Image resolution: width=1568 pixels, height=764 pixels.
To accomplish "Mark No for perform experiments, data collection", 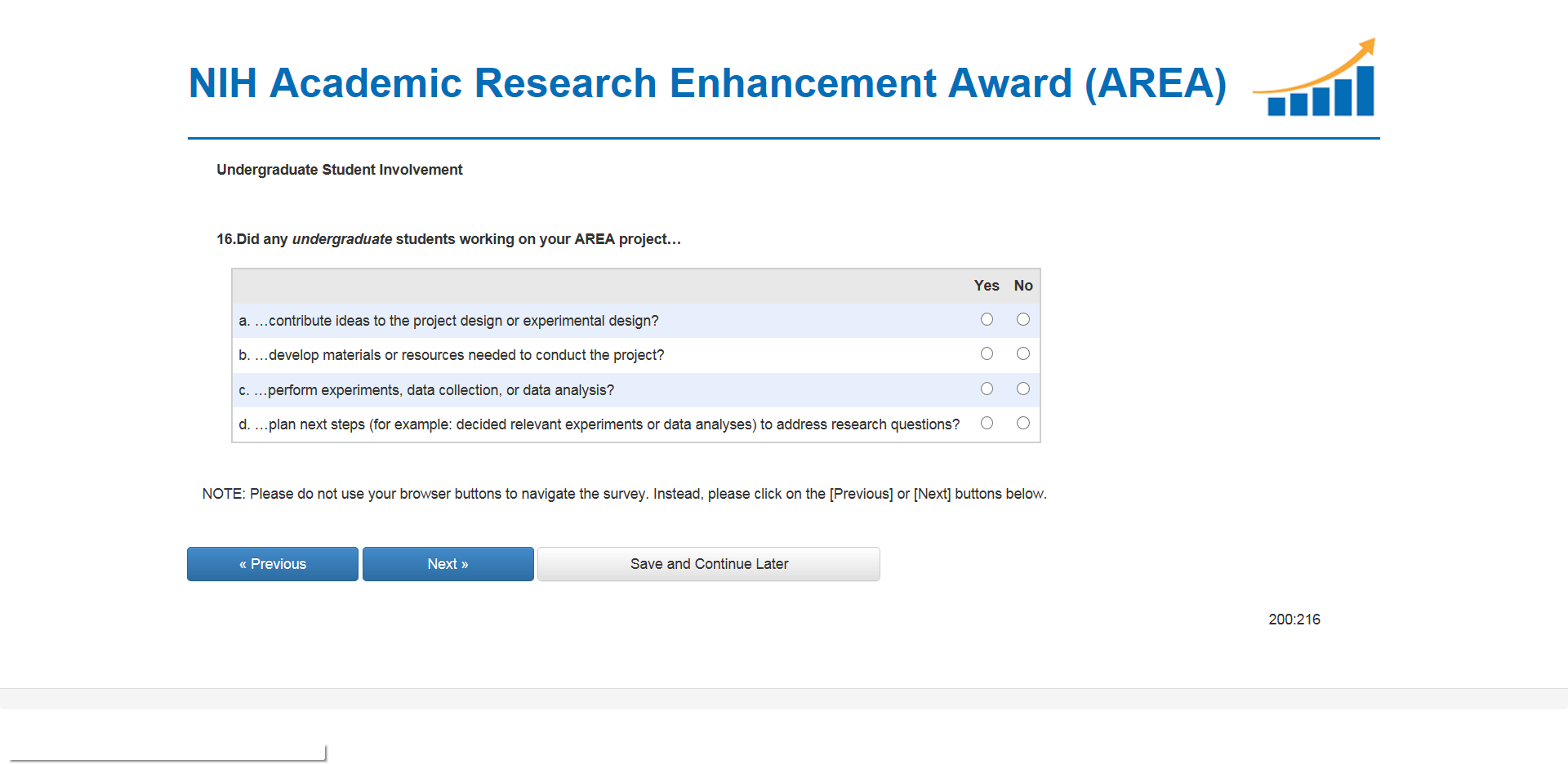I will click(x=1022, y=389).
